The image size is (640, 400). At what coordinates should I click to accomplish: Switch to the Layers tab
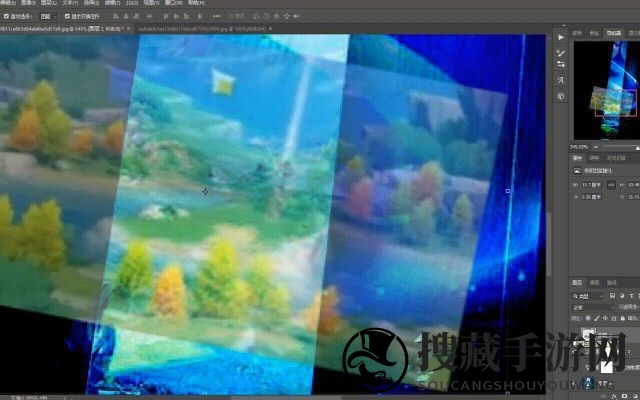(x=578, y=282)
